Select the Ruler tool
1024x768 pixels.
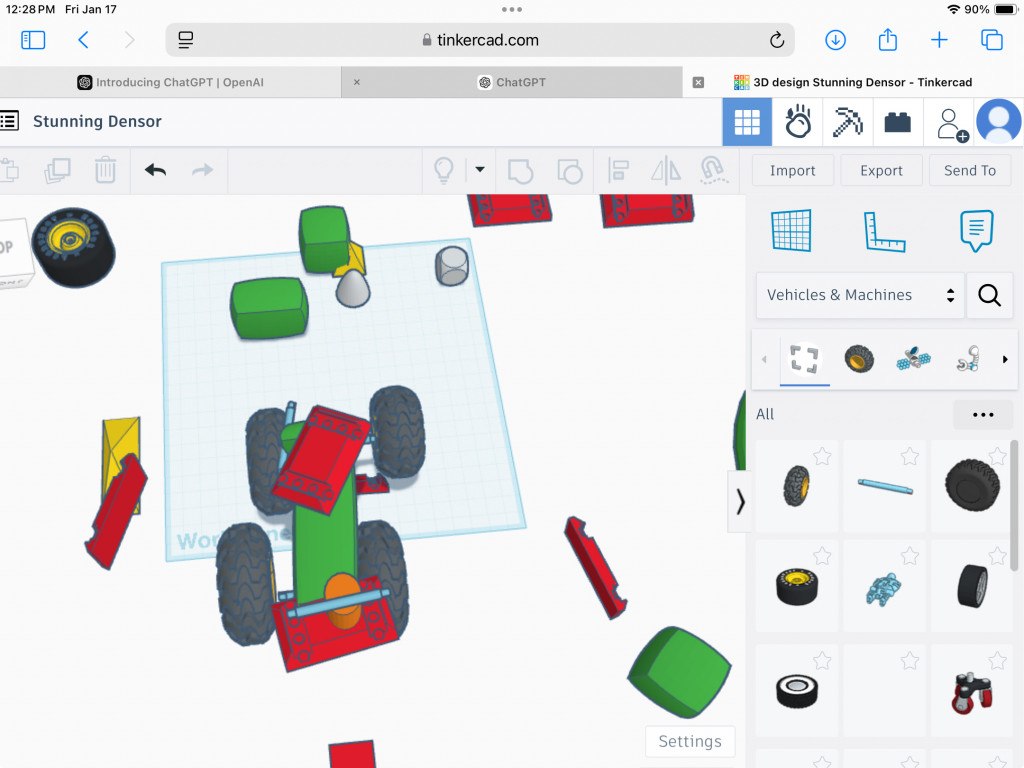click(884, 231)
